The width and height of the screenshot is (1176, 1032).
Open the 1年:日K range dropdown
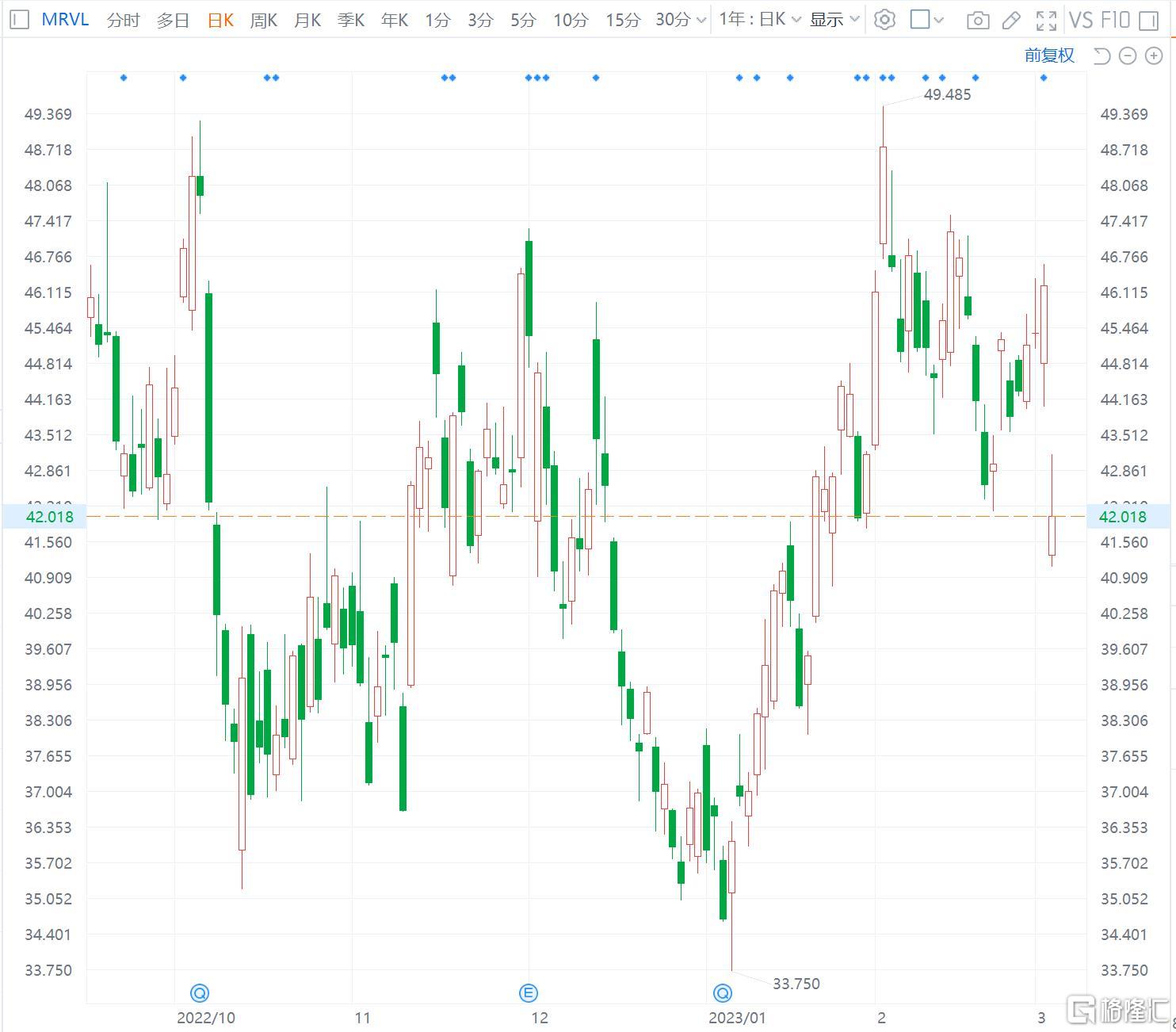[760, 19]
